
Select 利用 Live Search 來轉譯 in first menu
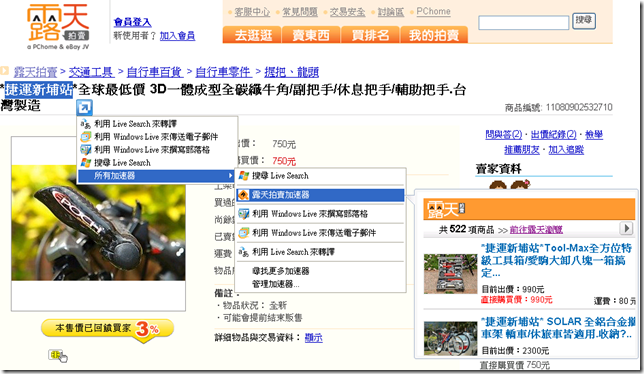click(129, 124)
